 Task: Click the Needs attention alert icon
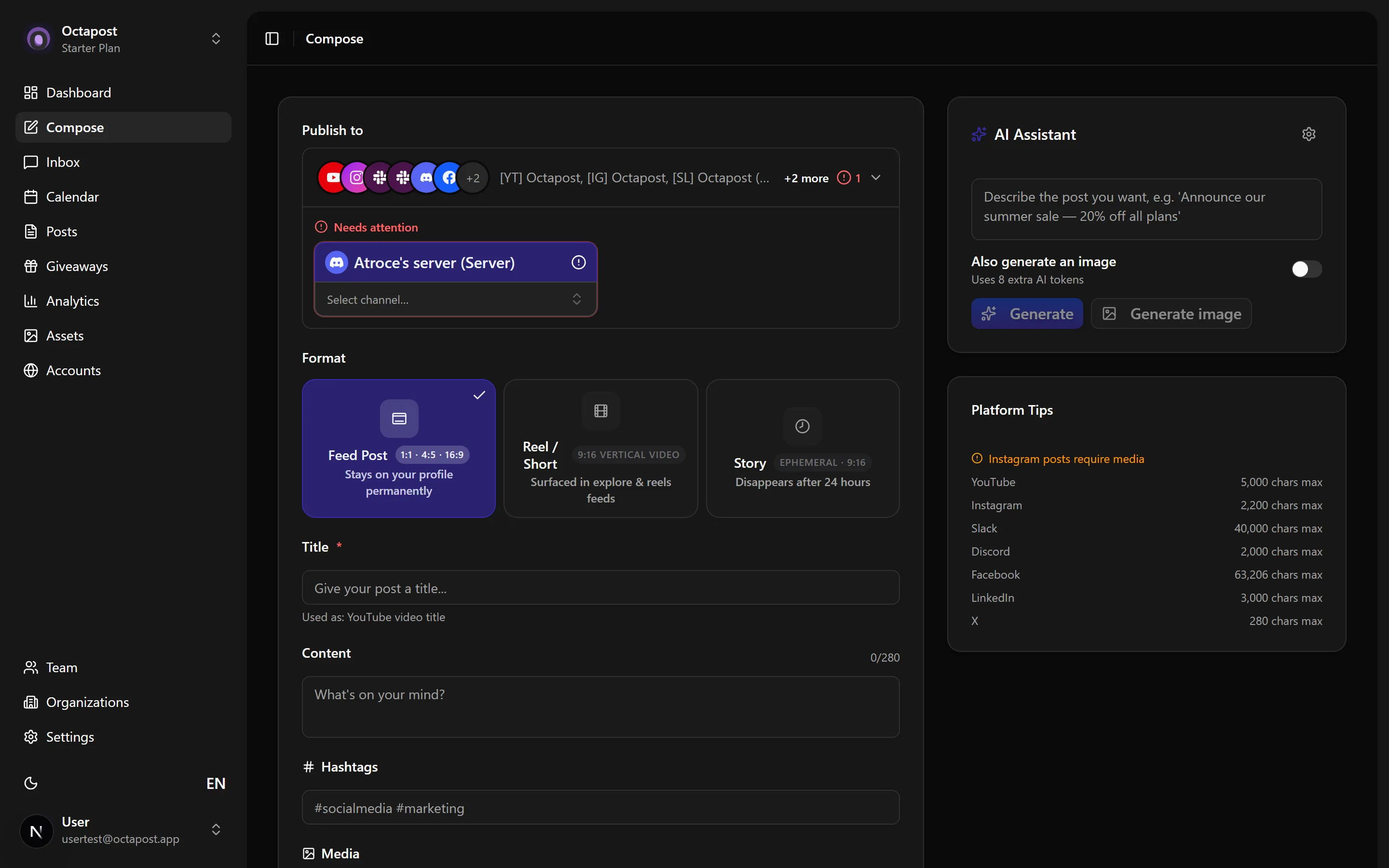tap(321, 227)
